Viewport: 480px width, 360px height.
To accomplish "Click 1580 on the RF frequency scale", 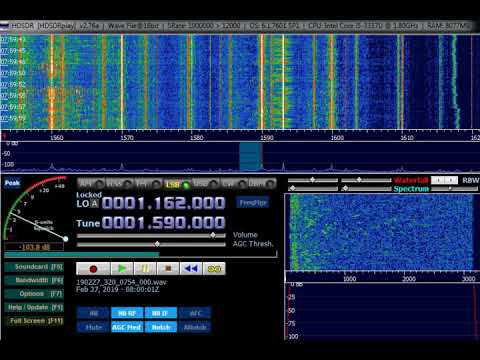I will (x=196, y=138).
